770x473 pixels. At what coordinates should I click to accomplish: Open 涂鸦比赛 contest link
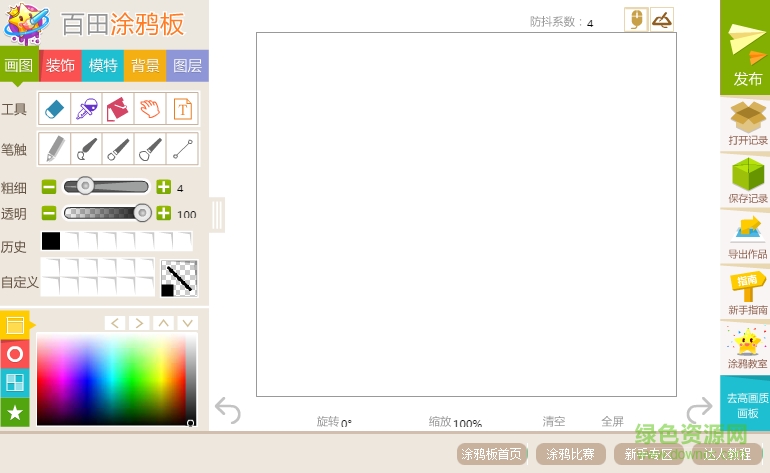tap(571, 454)
